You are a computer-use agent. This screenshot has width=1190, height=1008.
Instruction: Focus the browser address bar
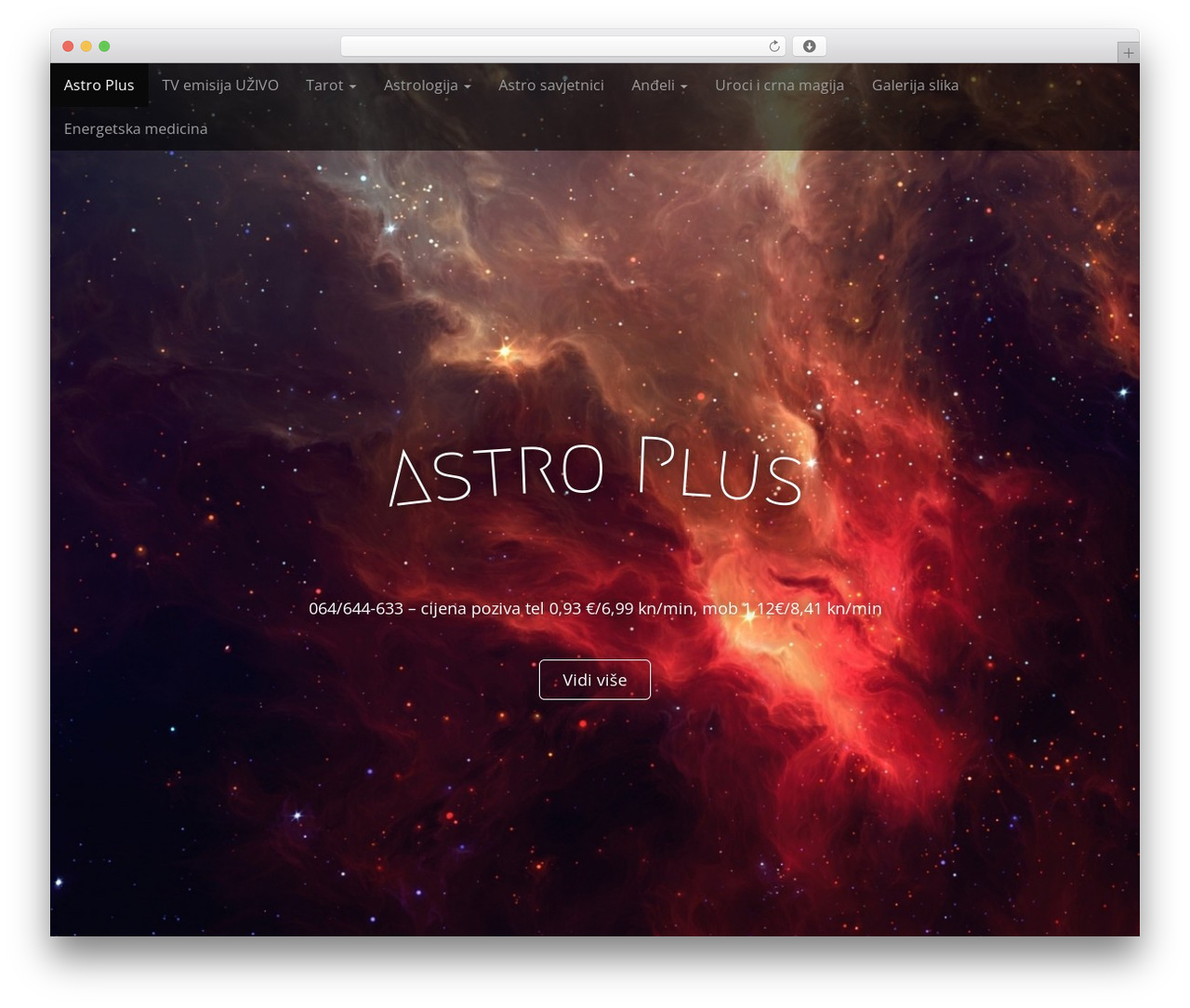tap(563, 46)
